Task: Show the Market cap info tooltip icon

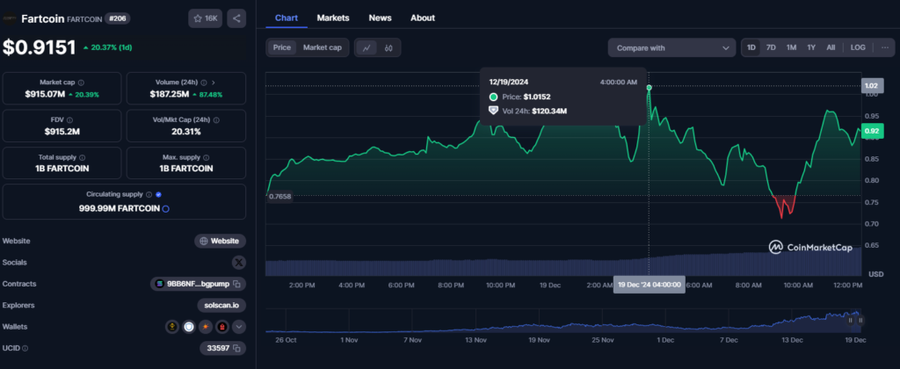Action: pyautogui.click(x=81, y=83)
